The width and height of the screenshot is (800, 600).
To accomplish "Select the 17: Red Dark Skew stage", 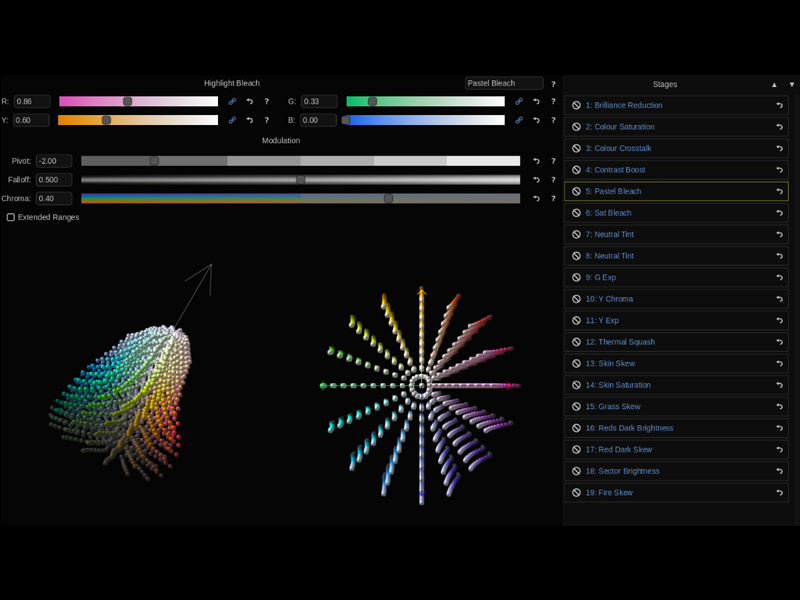I will point(660,449).
